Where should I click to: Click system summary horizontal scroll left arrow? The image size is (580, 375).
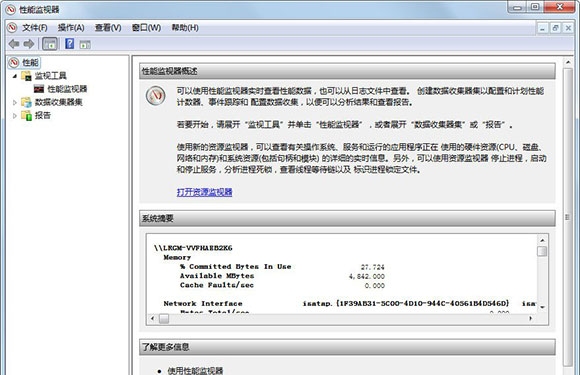click(152, 318)
